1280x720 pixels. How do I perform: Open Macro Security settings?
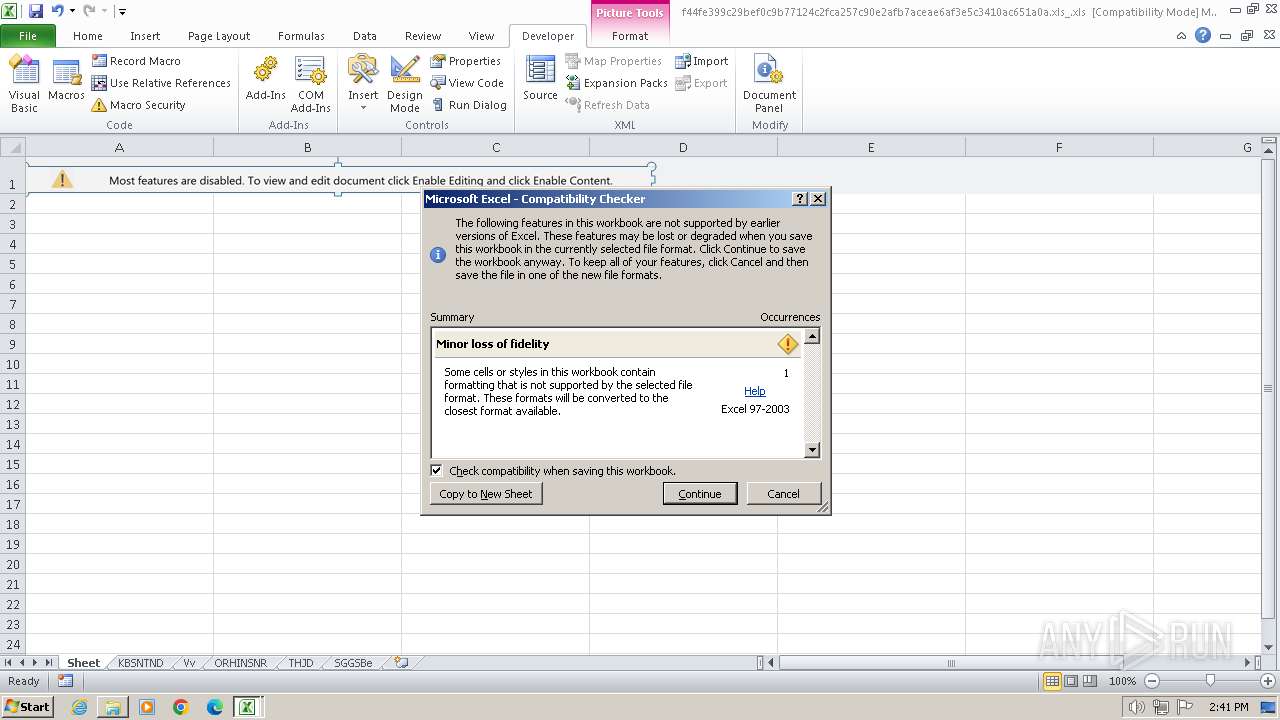138,105
